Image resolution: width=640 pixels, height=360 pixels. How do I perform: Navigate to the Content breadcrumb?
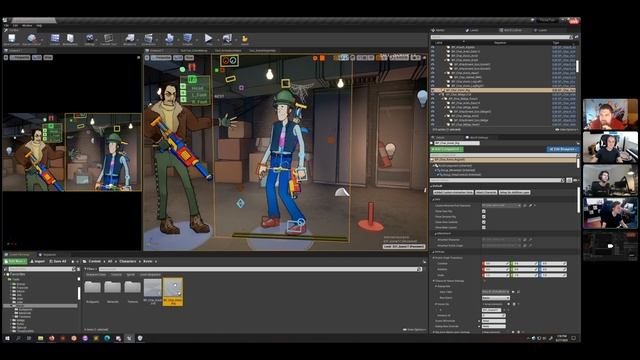pyautogui.click(x=95, y=261)
